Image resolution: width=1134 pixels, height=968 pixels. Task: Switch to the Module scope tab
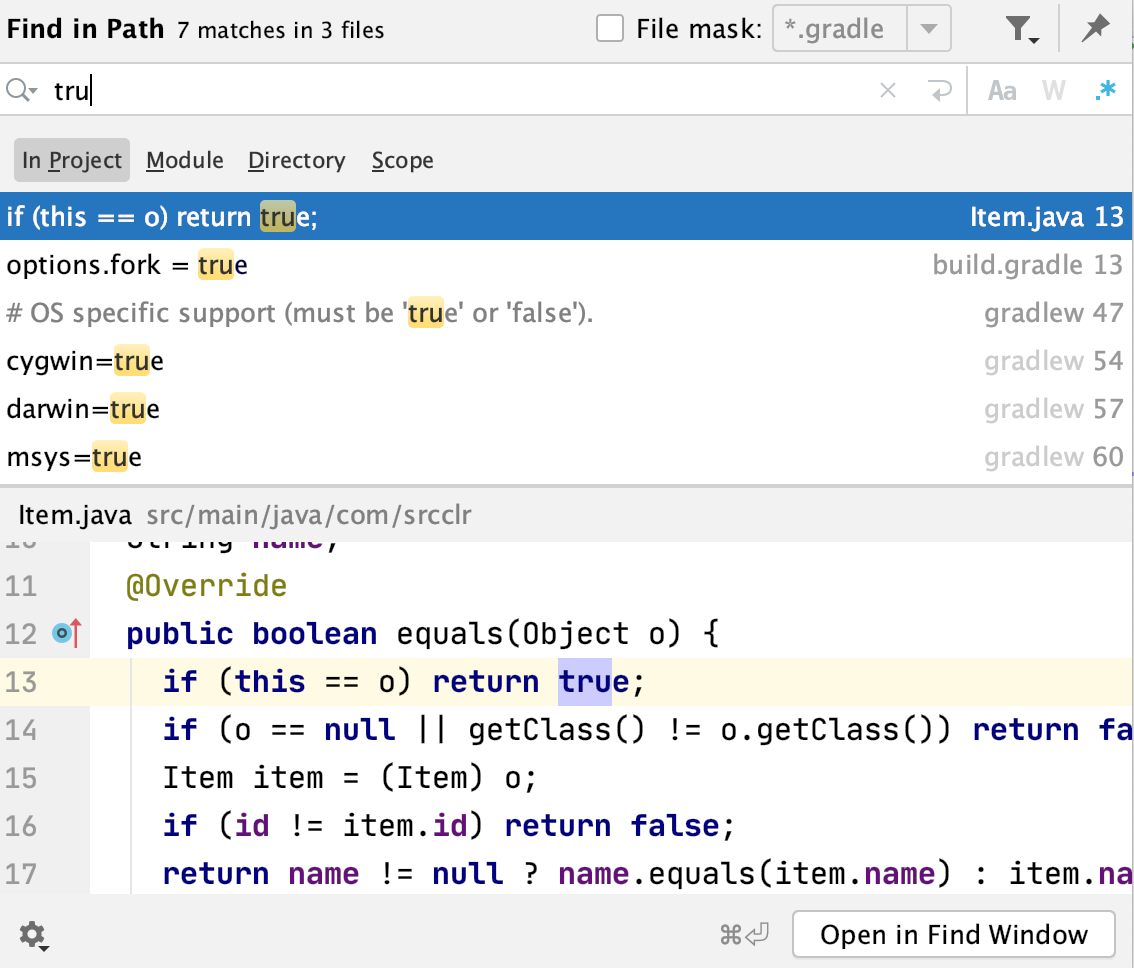(184, 160)
